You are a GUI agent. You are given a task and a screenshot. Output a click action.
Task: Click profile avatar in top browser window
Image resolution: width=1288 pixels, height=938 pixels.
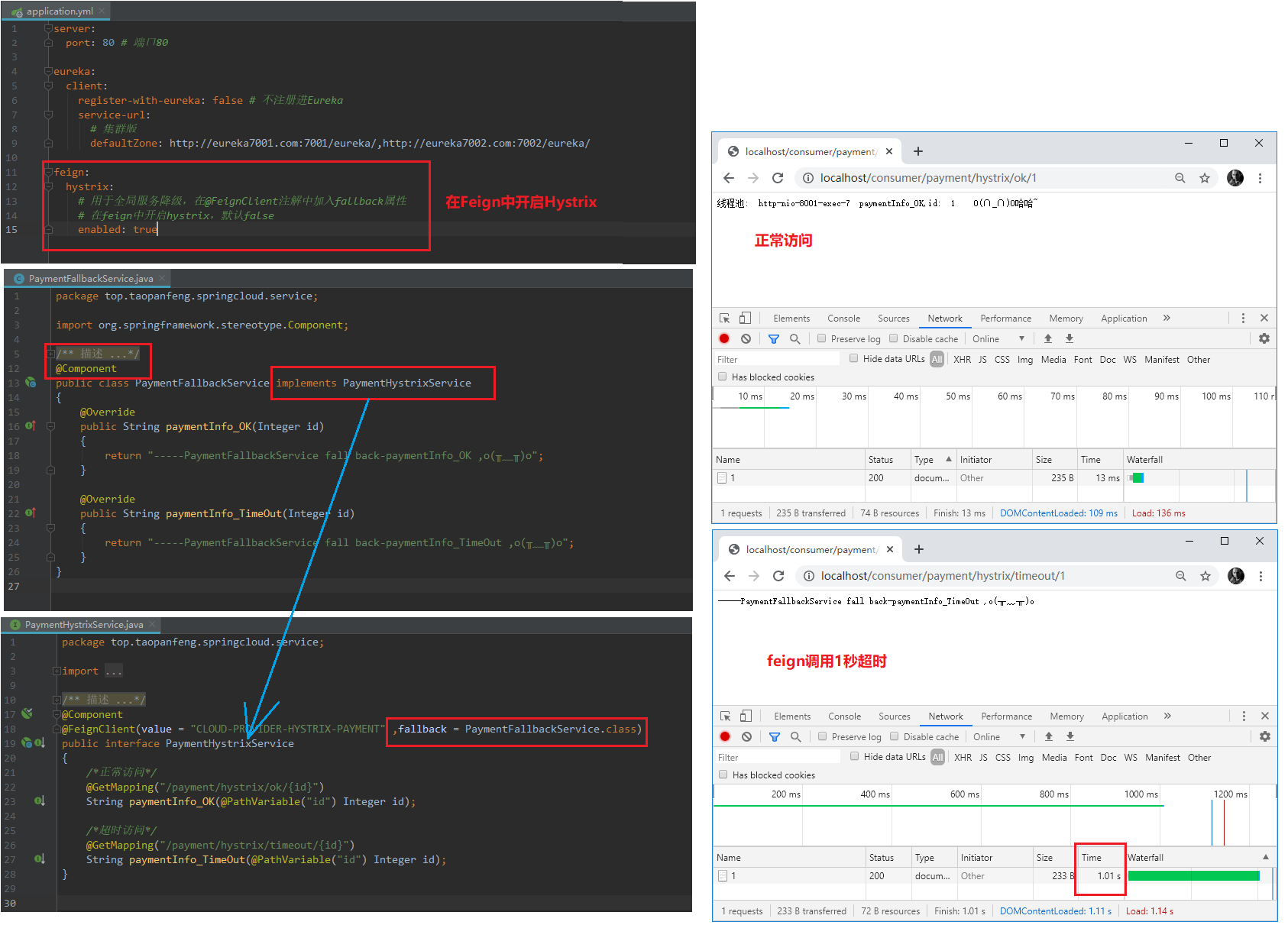(1235, 178)
